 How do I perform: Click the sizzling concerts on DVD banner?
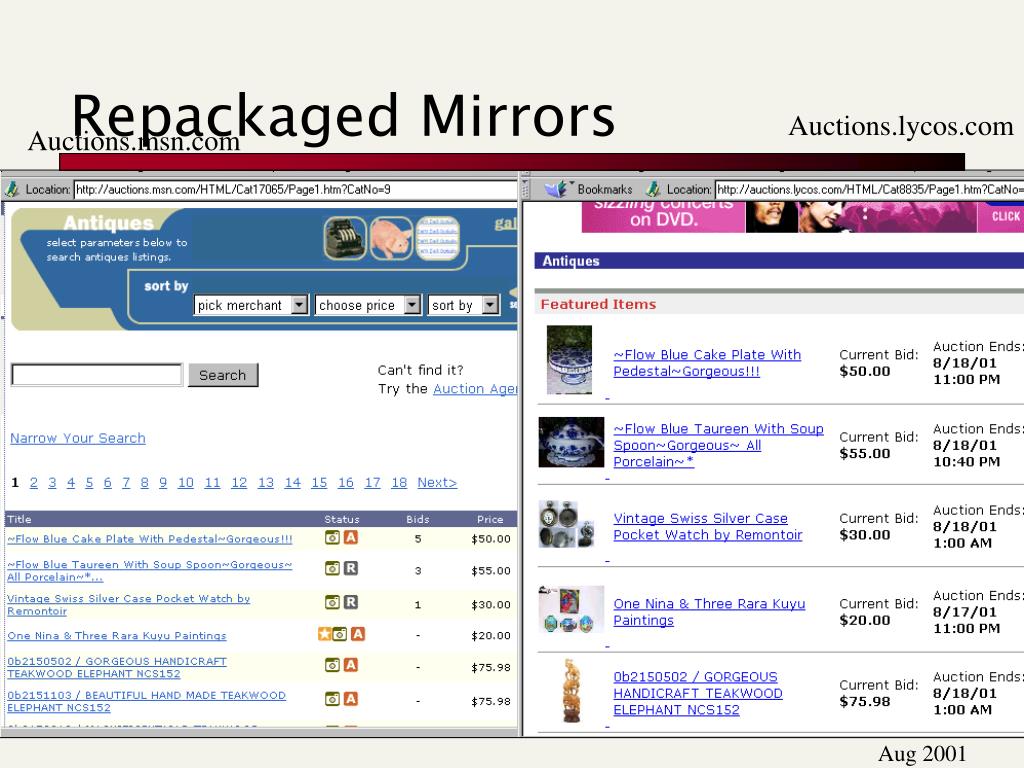coord(803,217)
